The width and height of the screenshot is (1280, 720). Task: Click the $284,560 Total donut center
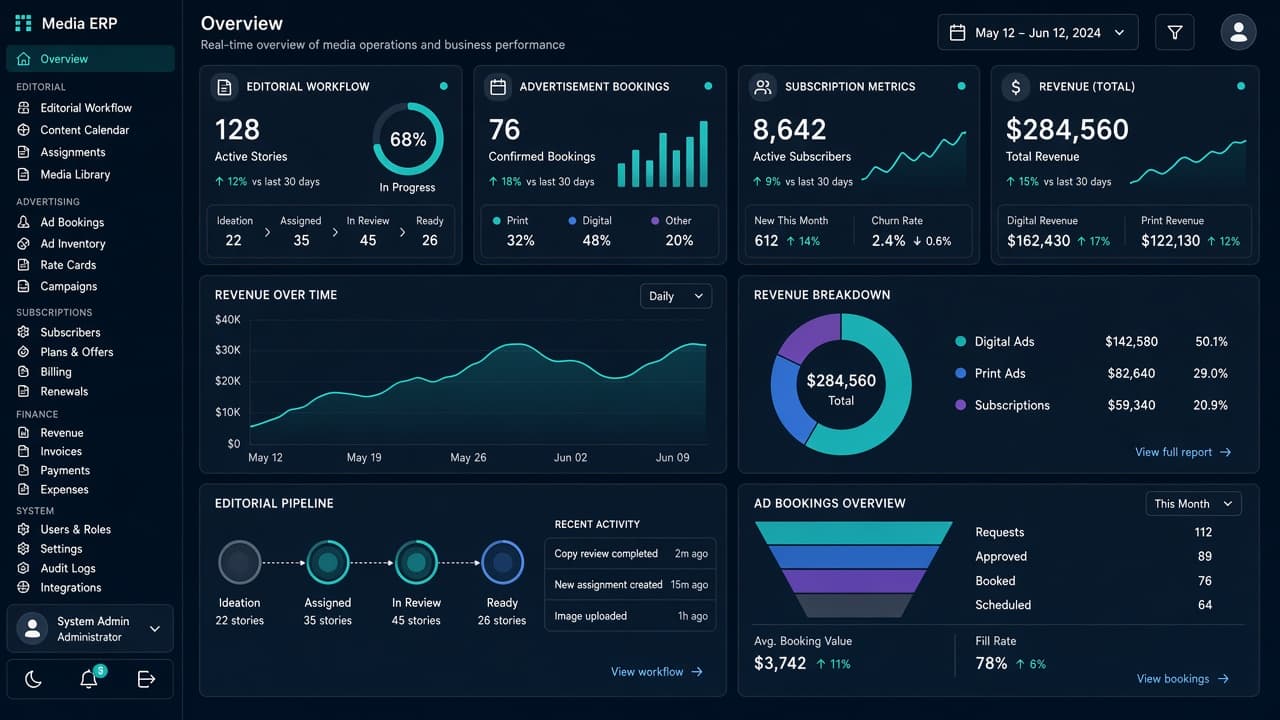[841, 389]
